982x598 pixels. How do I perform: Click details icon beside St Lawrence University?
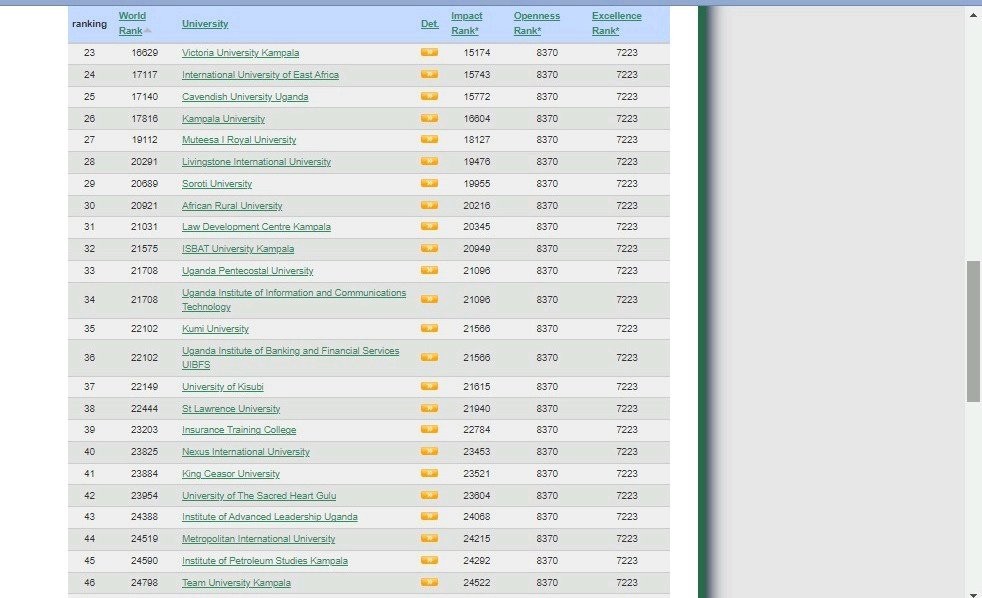pos(429,409)
